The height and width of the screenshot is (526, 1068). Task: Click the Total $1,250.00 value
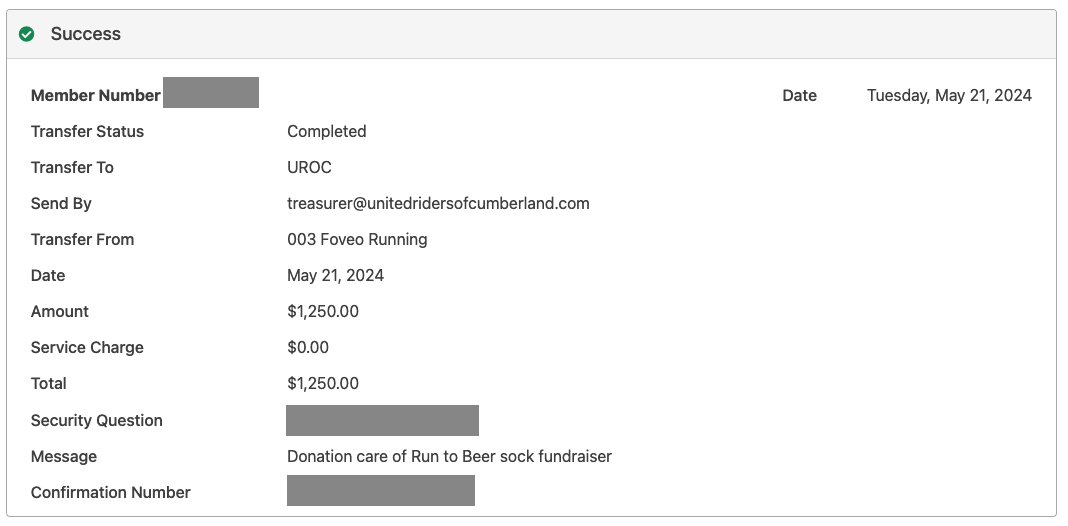(x=323, y=384)
